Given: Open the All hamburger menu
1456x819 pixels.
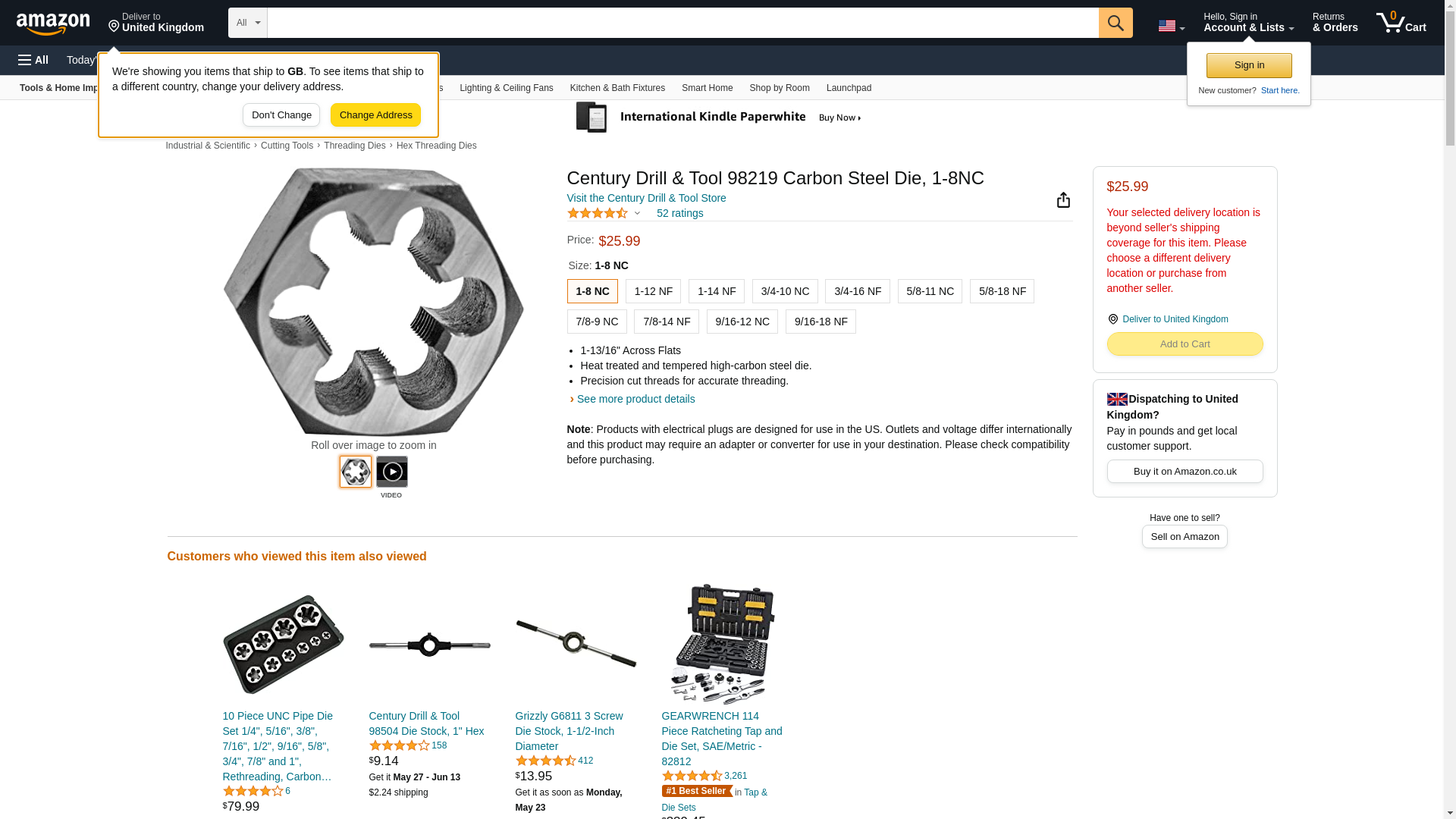Looking at the screenshot, I should [x=33, y=60].
